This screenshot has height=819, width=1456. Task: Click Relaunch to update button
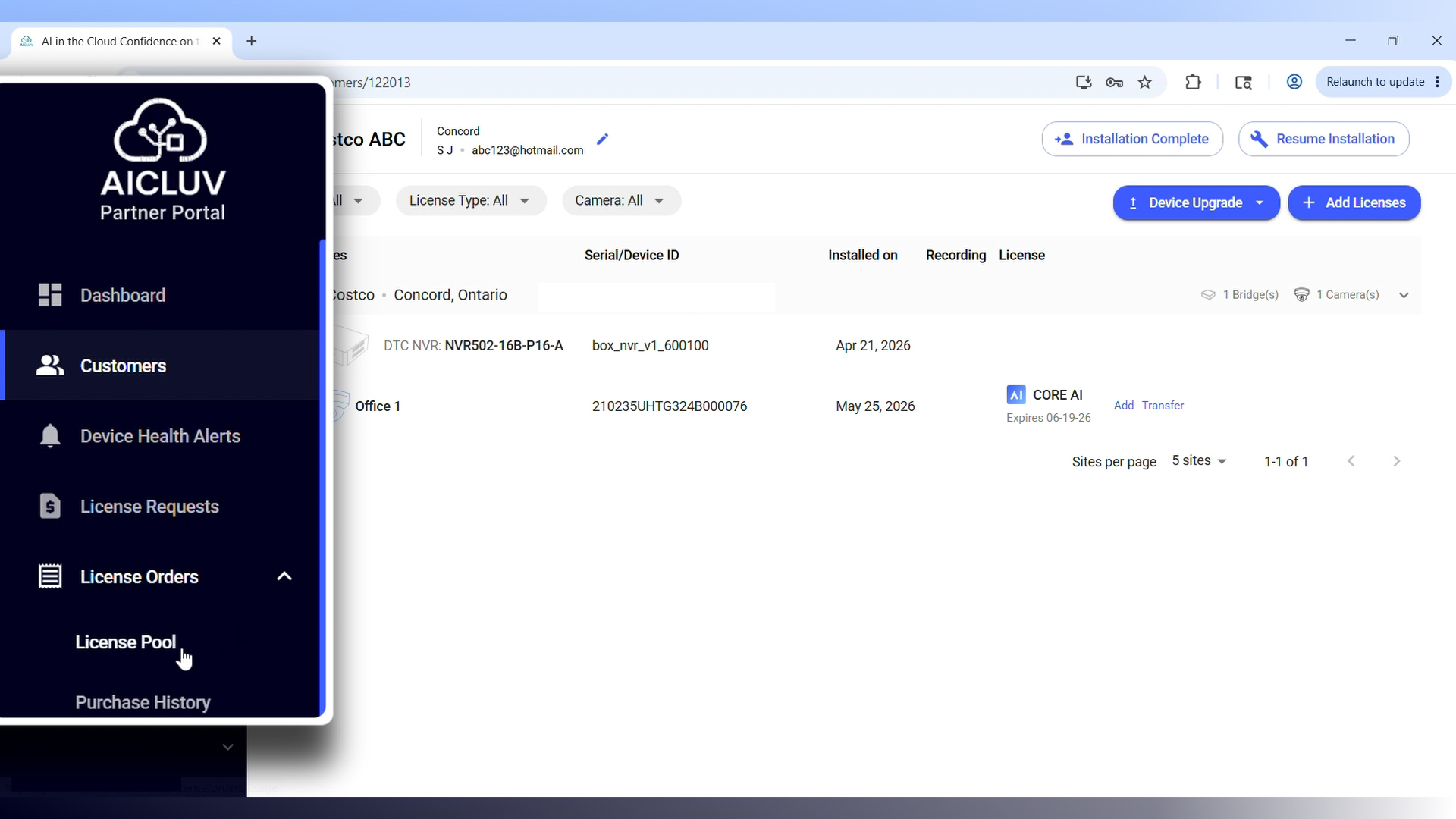(x=1375, y=82)
